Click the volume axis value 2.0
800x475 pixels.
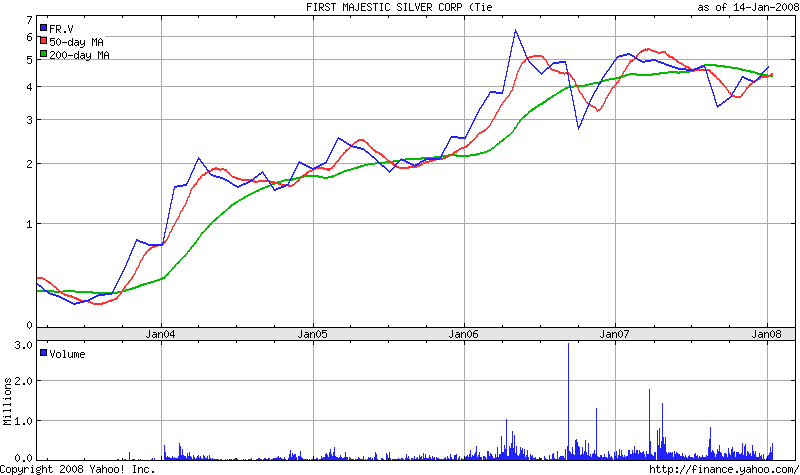click(x=23, y=381)
